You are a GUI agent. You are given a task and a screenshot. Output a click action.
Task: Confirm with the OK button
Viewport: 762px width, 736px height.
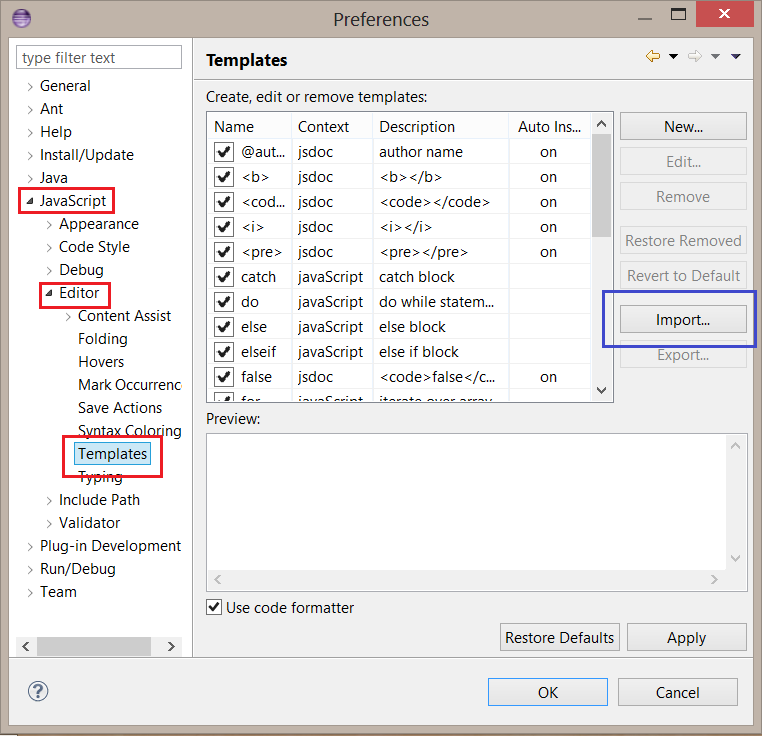point(548,692)
